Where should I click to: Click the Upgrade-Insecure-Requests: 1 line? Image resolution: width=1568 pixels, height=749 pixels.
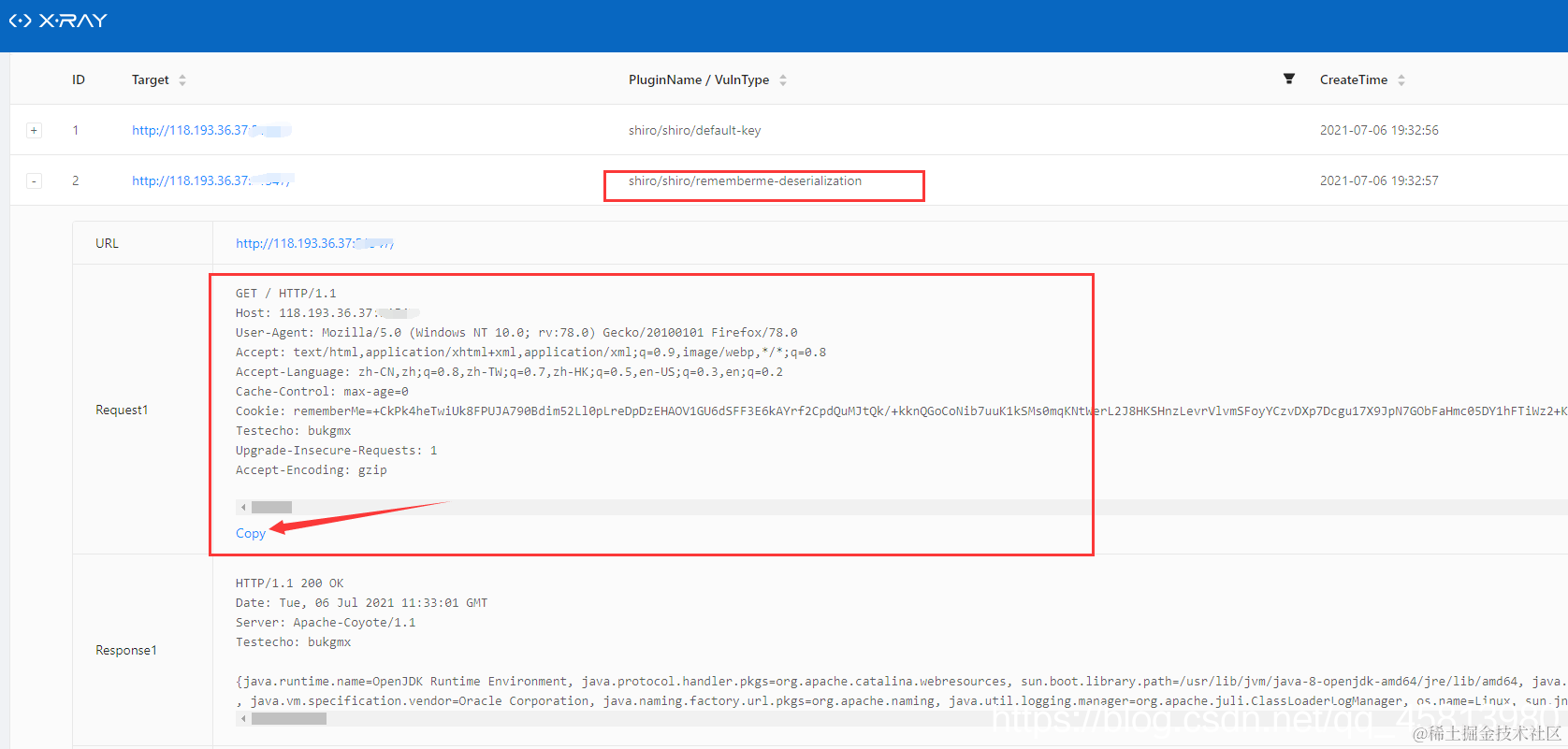pyautogui.click(x=336, y=450)
